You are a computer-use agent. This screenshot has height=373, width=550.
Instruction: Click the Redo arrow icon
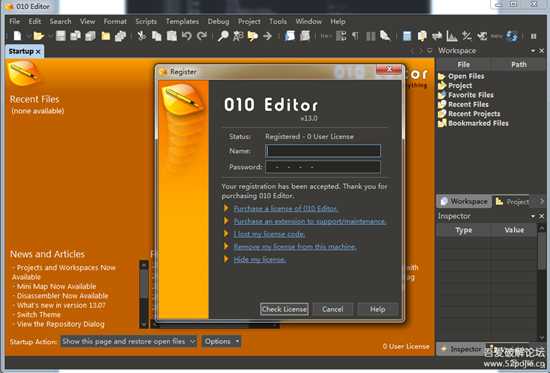(202, 36)
